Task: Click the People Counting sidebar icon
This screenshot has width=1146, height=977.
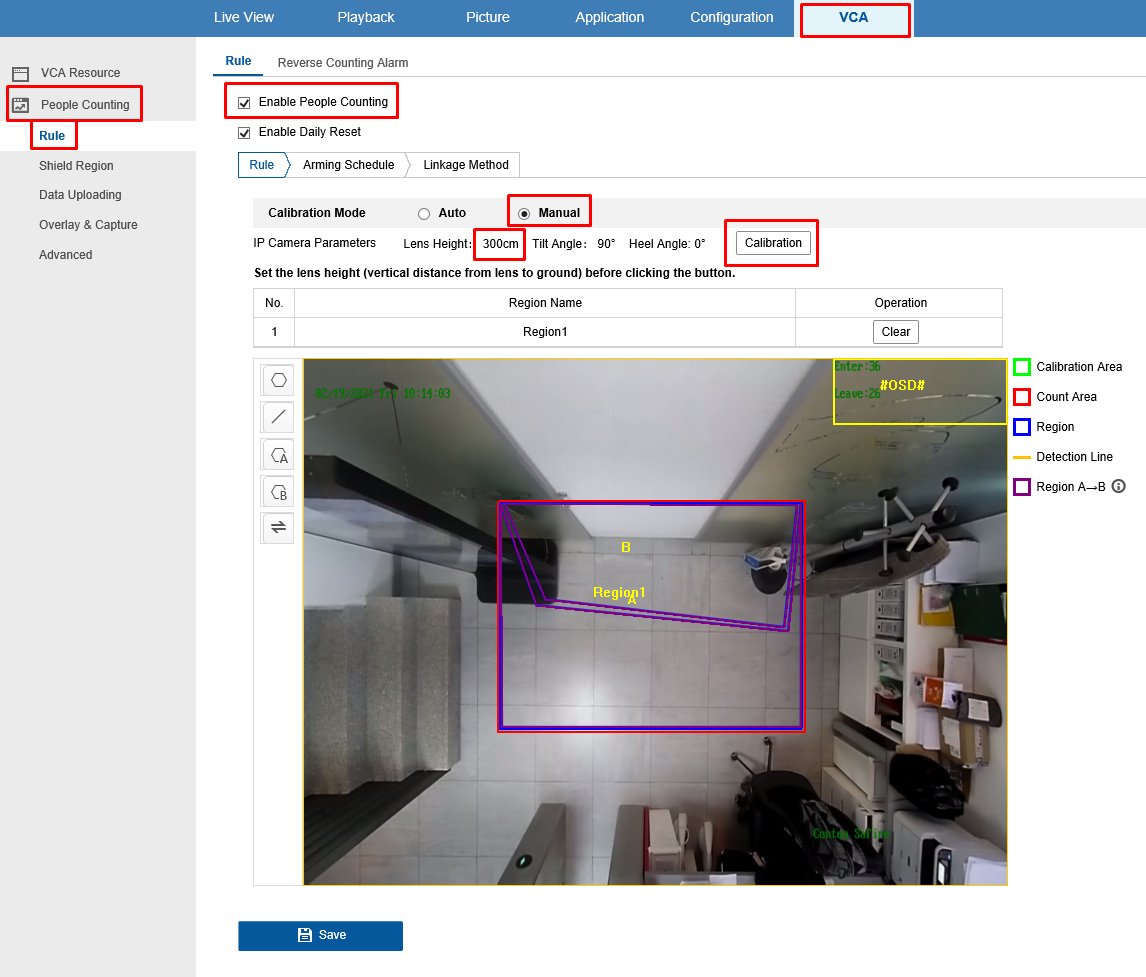Action: [x=20, y=105]
